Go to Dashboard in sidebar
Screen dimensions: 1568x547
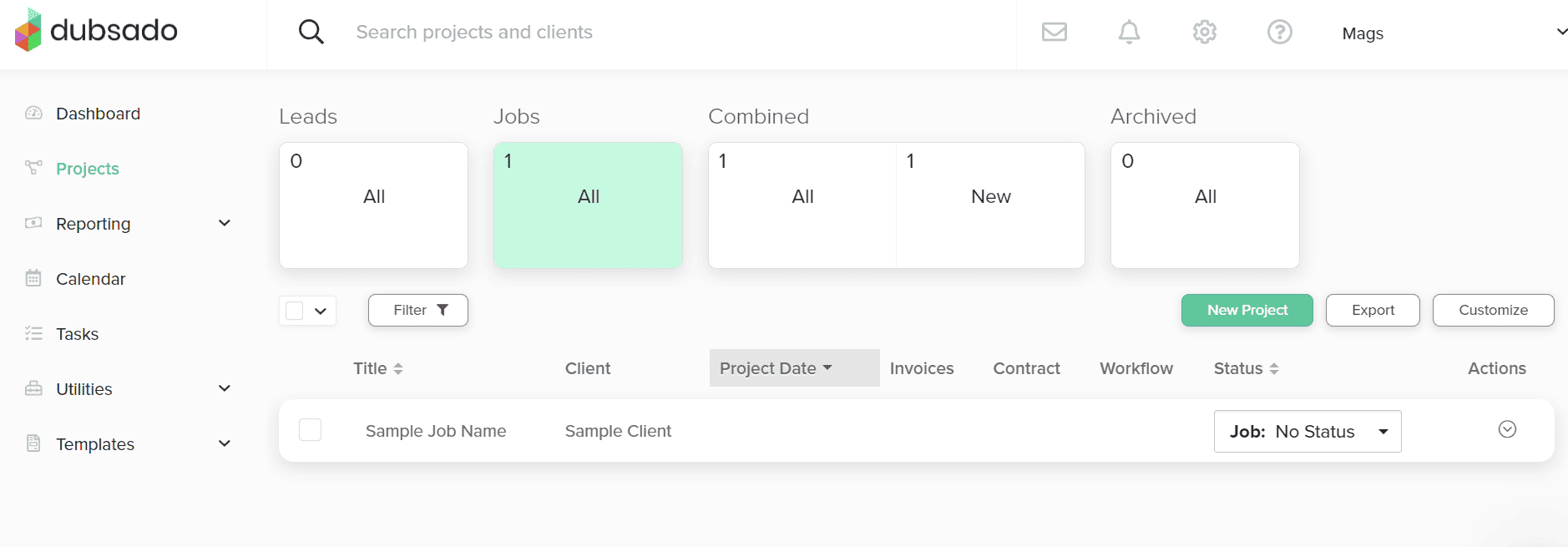tap(98, 114)
